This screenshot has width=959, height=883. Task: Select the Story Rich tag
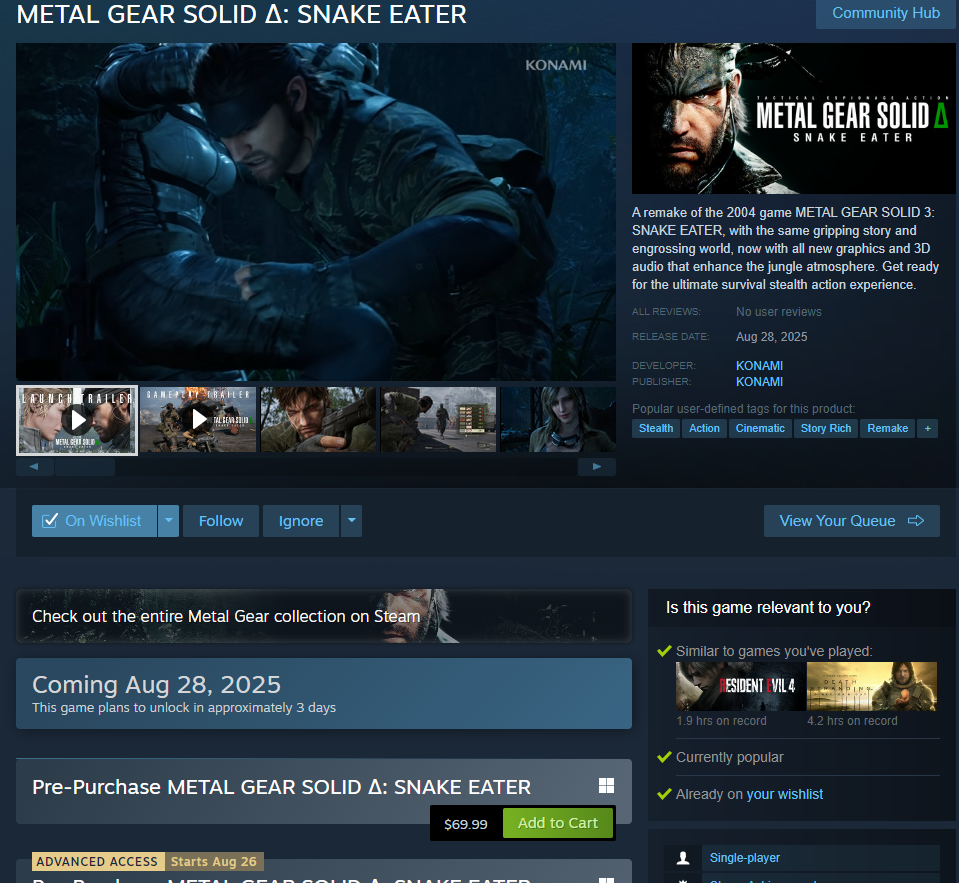pyautogui.click(x=826, y=428)
